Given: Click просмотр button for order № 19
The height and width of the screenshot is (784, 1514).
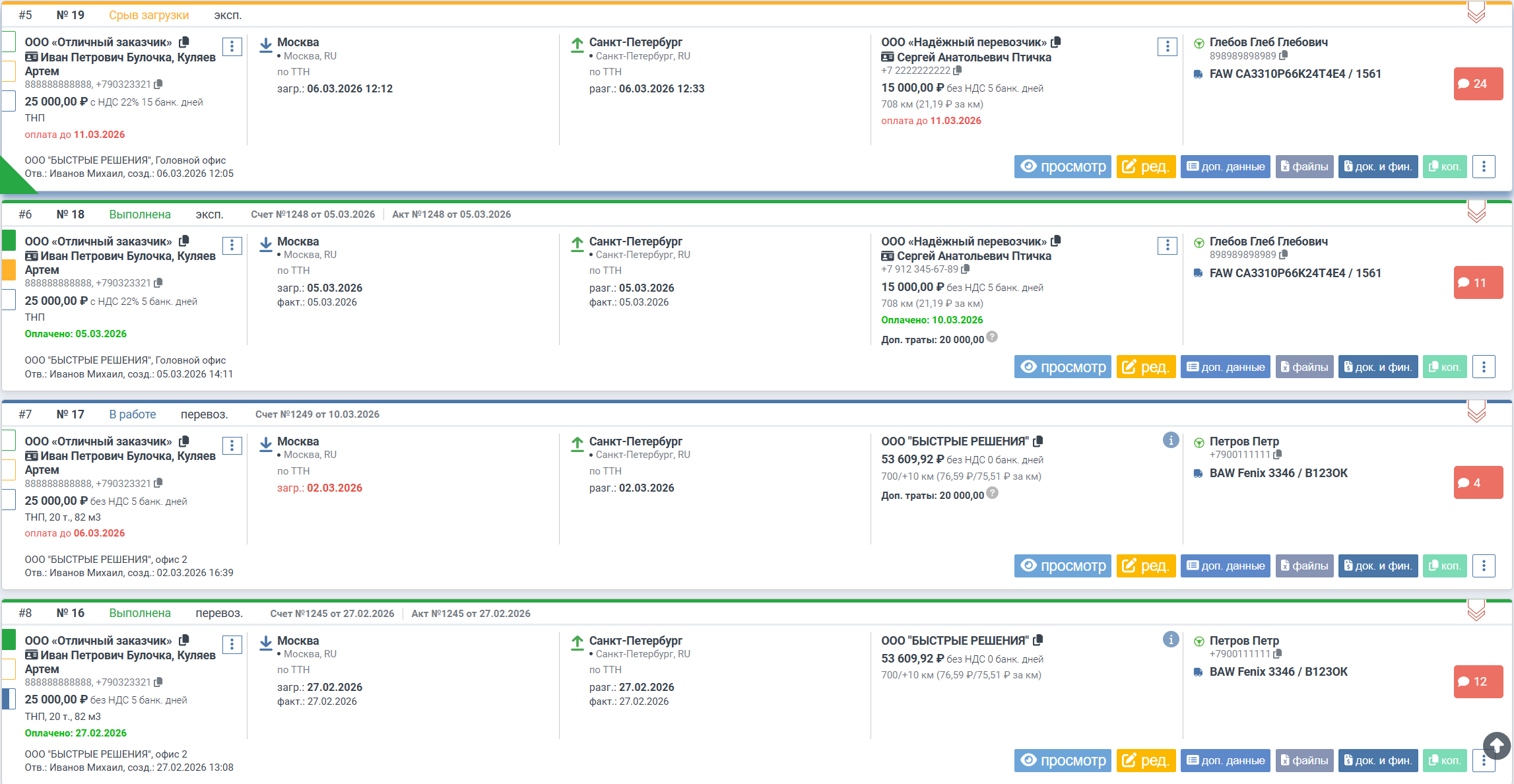Looking at the screenshot, I should point(1063,166).
